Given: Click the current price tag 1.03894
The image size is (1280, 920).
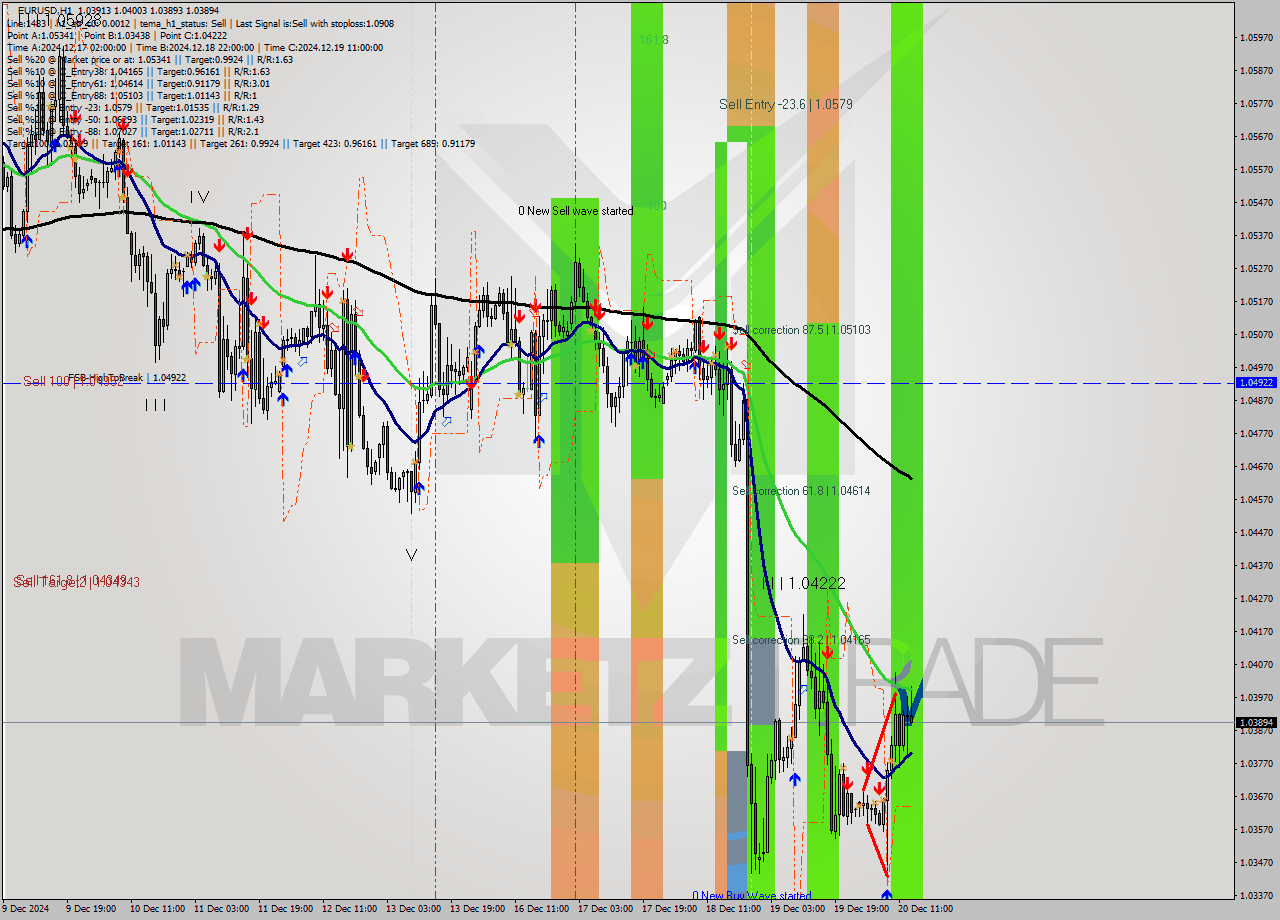Looking at the screenshot, I should (x=1256, y=722).
